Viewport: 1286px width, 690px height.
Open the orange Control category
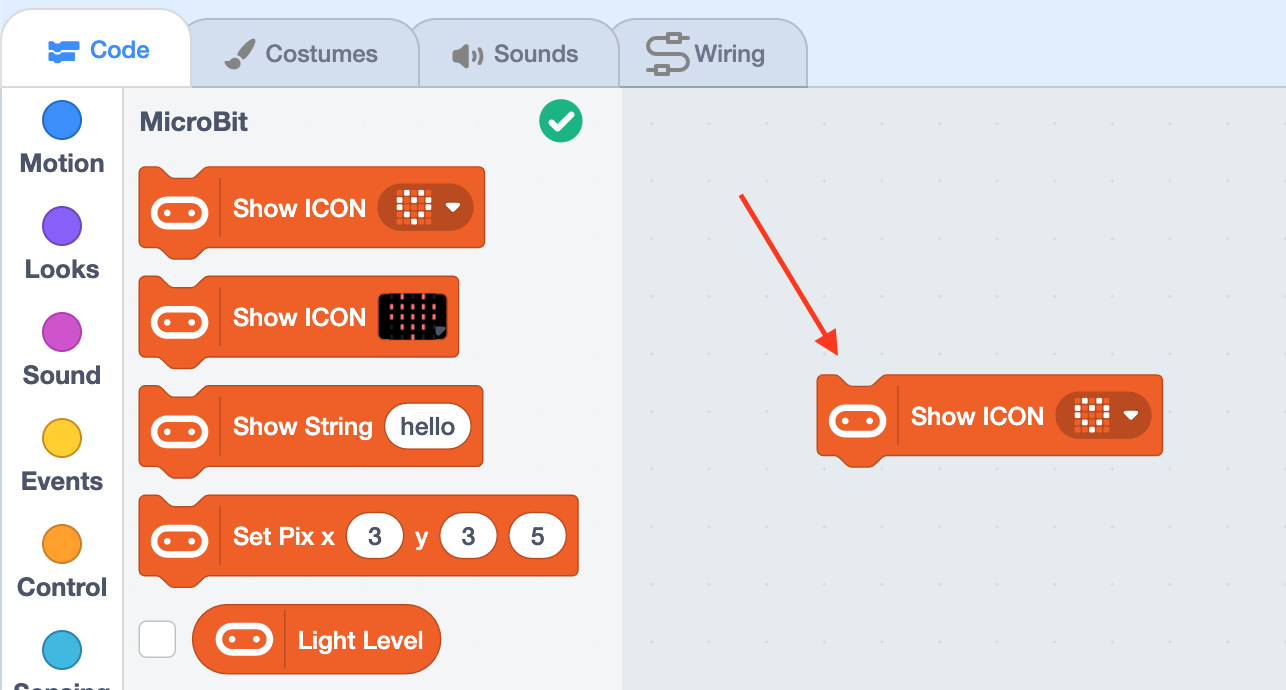[x=62, y=545]
